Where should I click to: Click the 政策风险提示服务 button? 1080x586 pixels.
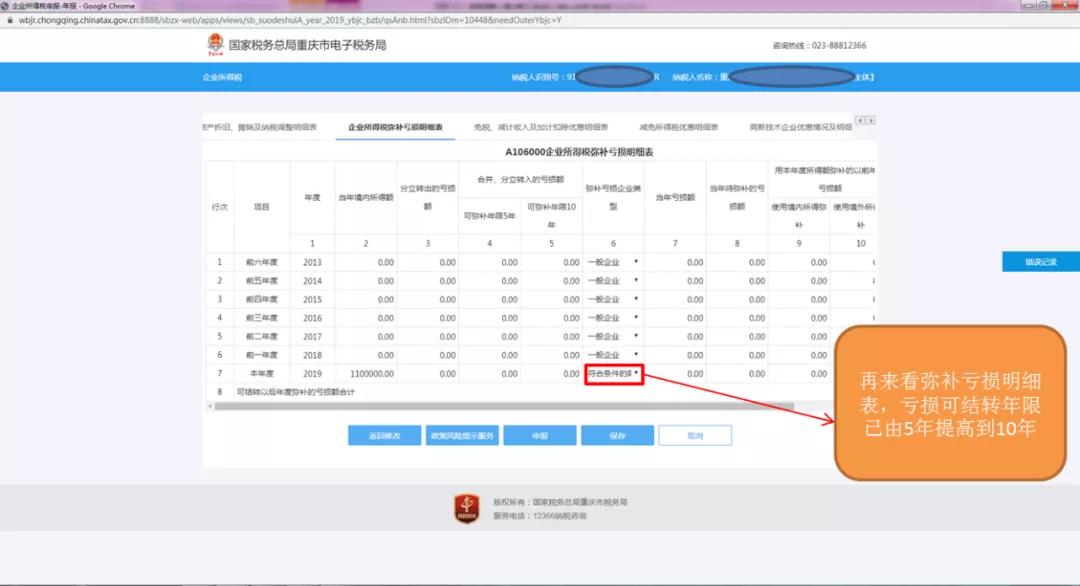[x=462, y=436]
